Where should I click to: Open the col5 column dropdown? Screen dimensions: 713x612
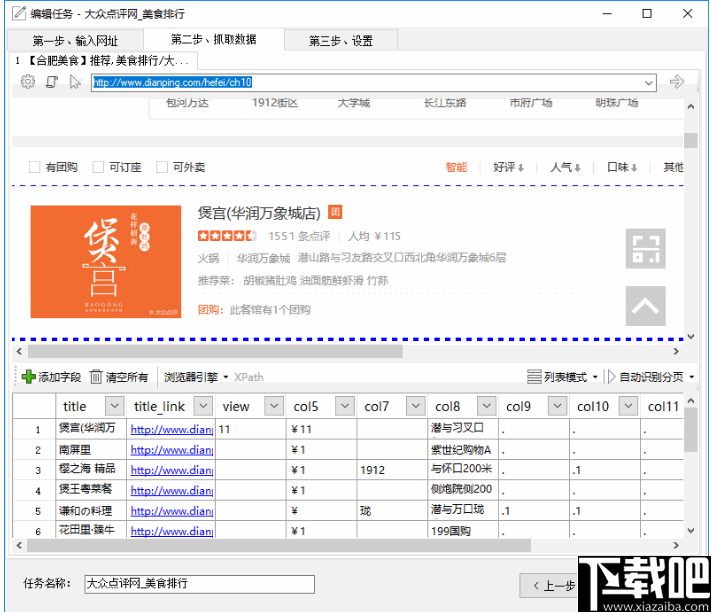[345, 406]
